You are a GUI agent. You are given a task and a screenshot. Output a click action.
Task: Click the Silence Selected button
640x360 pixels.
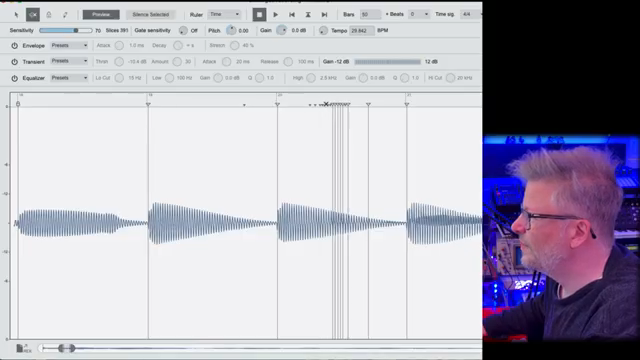151,14
